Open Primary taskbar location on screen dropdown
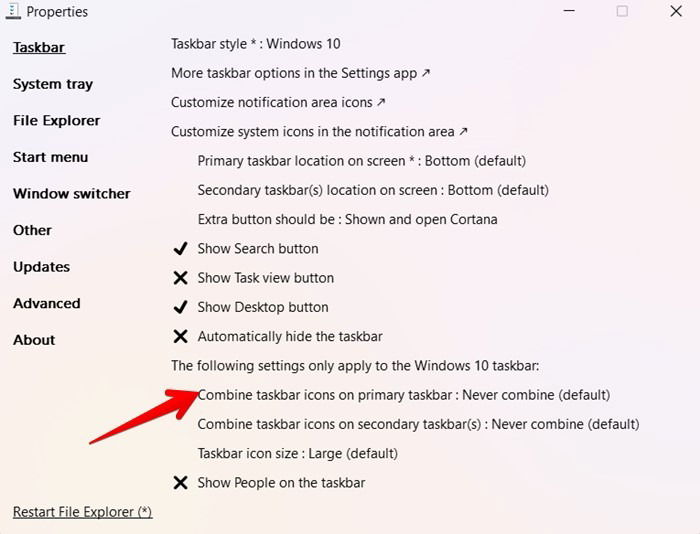The width and height of the screenshot is (700, 534). [x=362, y=161]
